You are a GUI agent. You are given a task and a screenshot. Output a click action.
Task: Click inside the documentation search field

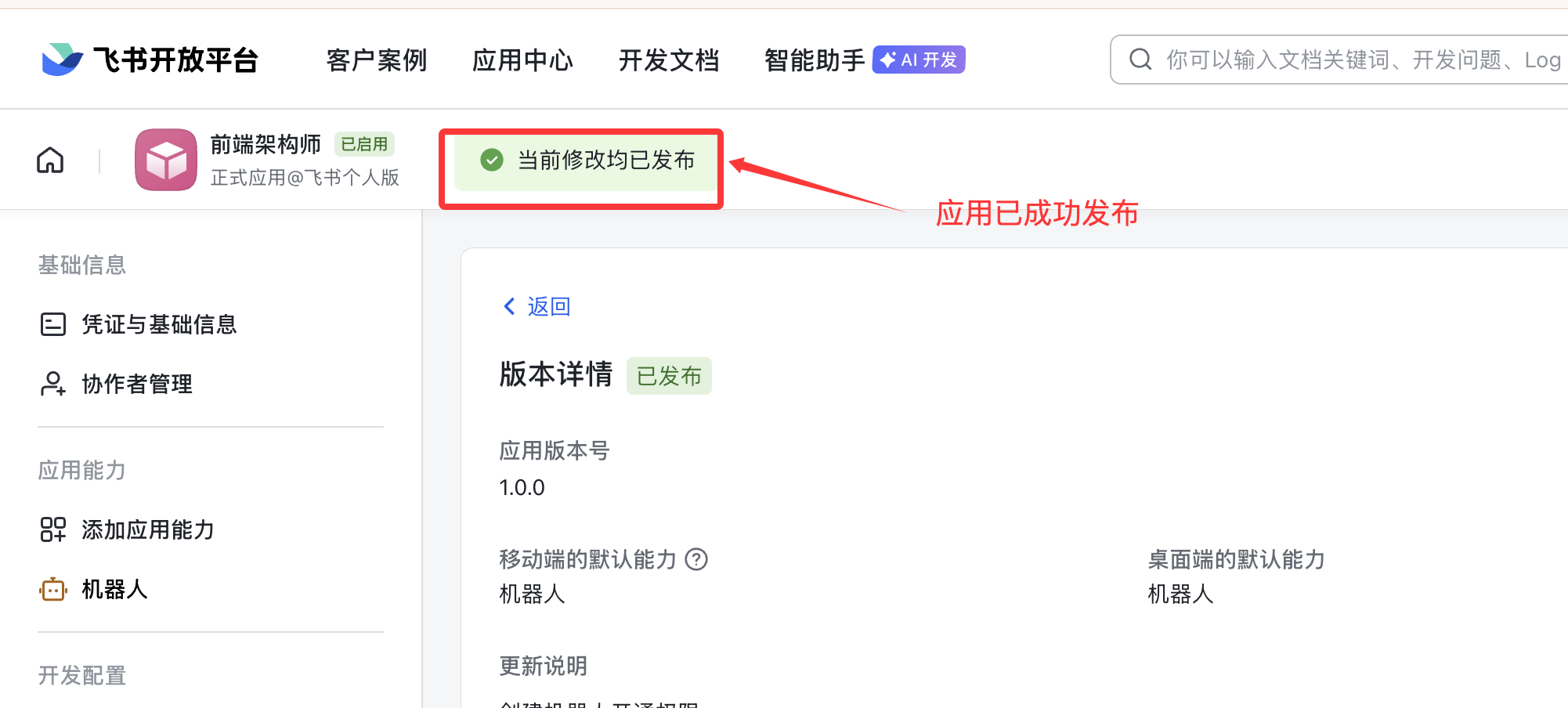click(1331, 58)
